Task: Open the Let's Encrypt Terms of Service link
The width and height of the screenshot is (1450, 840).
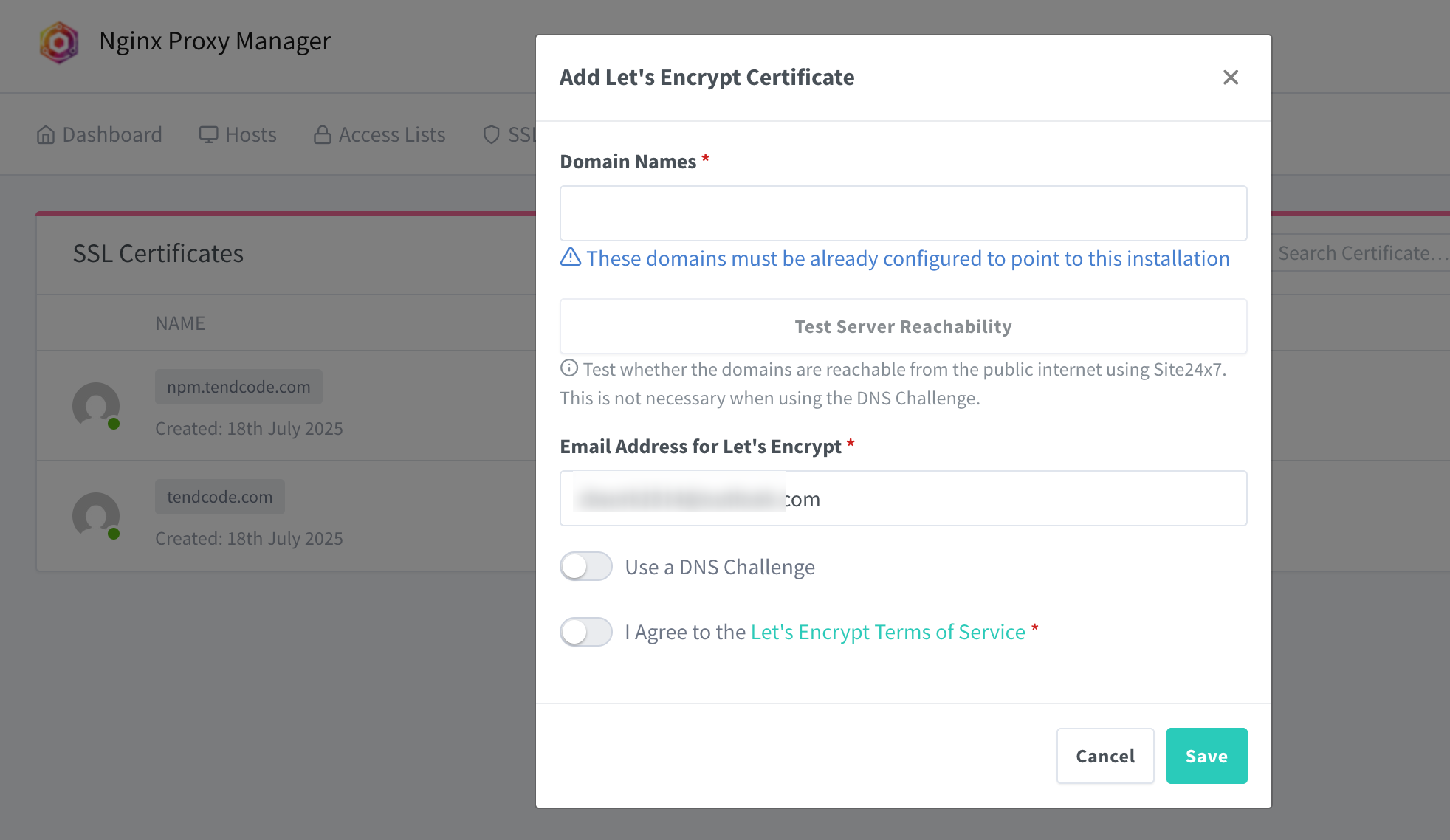Action: (x=887, y=632)
